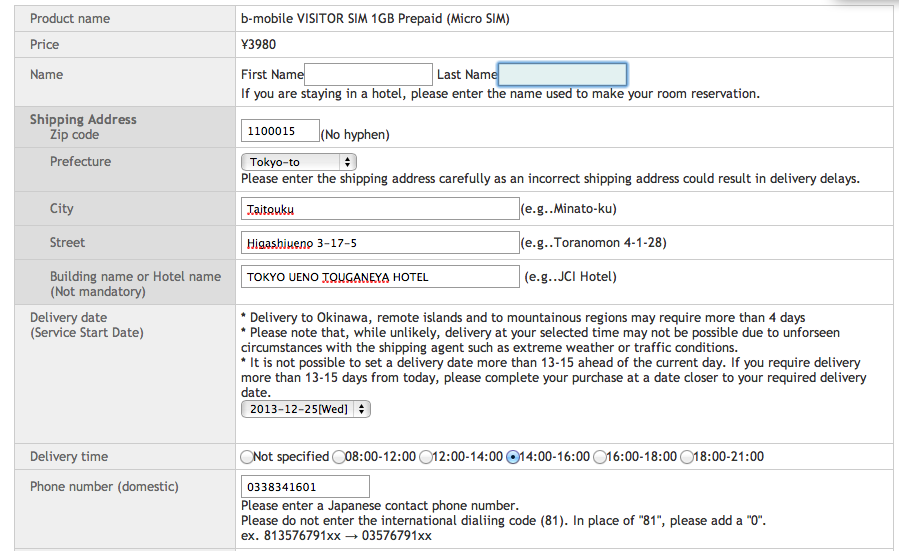Viewport: 899px width, 551px height.
Task: Click the domestic Phone number input
Action: click(x=305, y=487)
